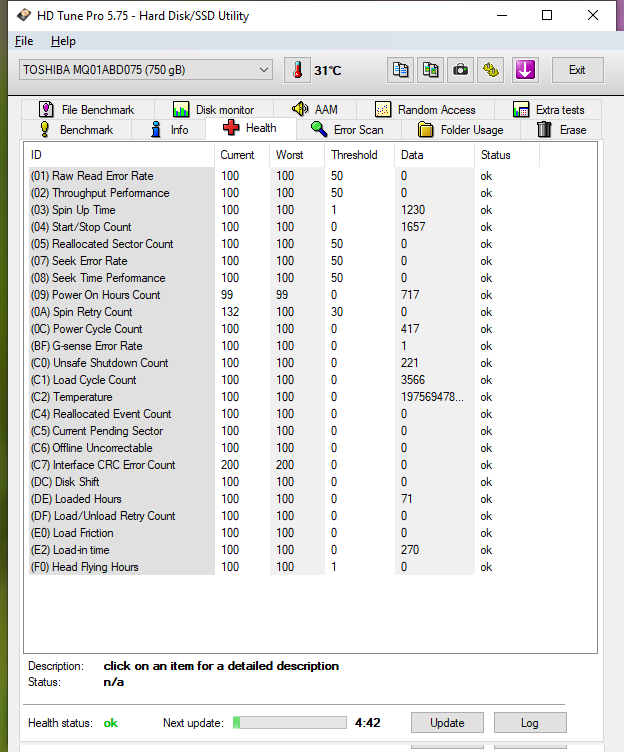The image size is (624, 752).
Task: Click the 31°C temperature readout
Action: 328,70
